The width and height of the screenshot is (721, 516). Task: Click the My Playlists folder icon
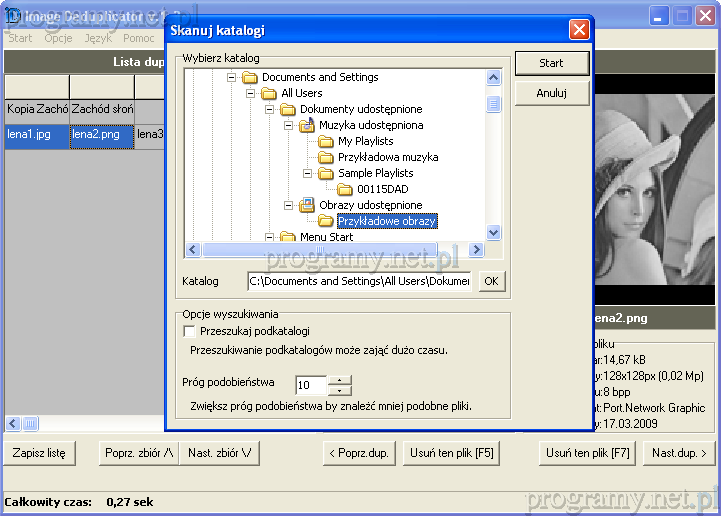[x=326, y=141]
